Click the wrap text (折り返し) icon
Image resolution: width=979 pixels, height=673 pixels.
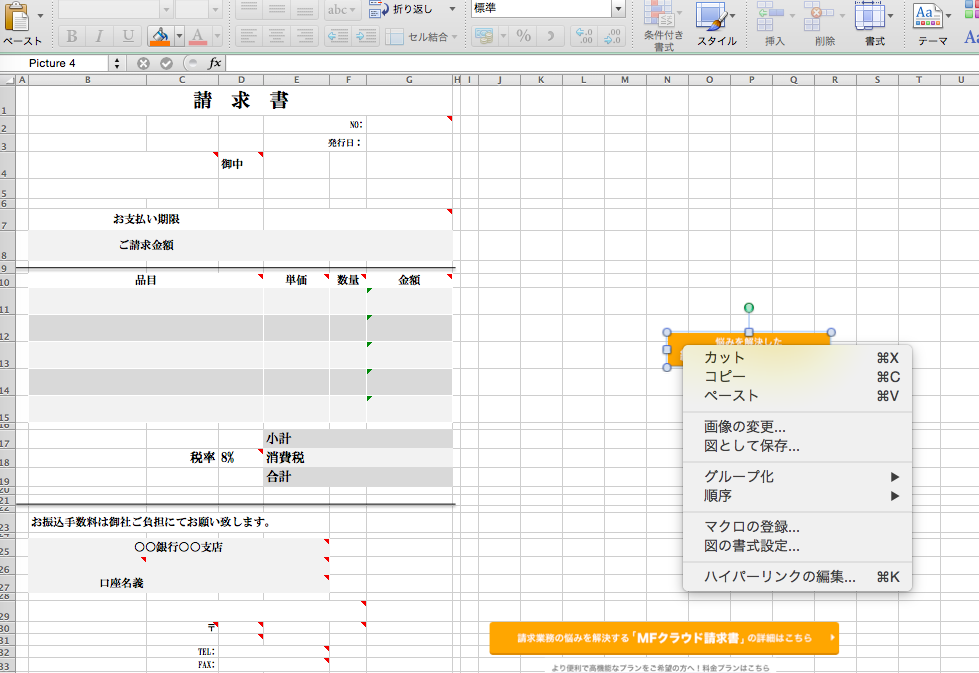tap(378, 9)
